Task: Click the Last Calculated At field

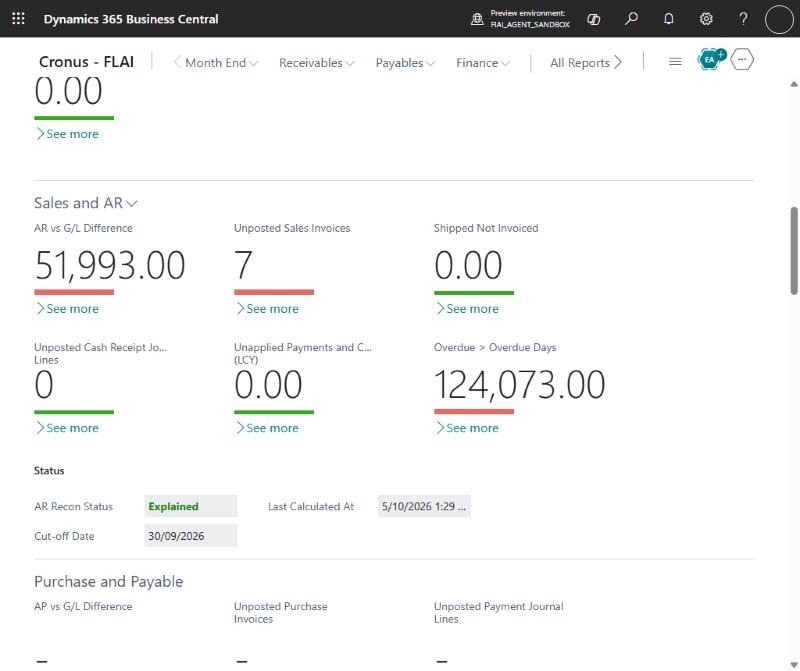Action: (x=424, y=506)
